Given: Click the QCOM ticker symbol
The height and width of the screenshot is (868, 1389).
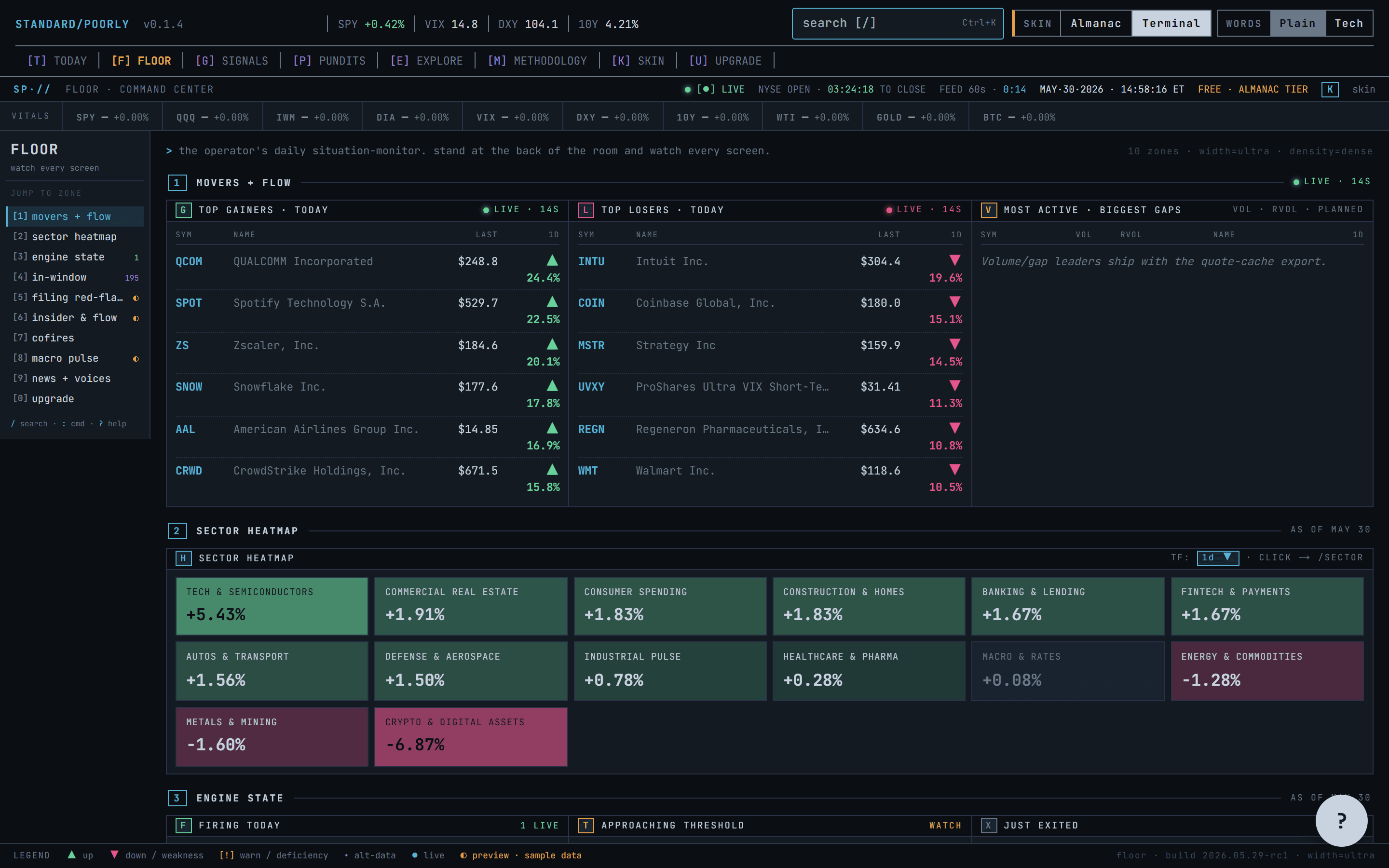Looking at the screenshot, I should 189,261.
